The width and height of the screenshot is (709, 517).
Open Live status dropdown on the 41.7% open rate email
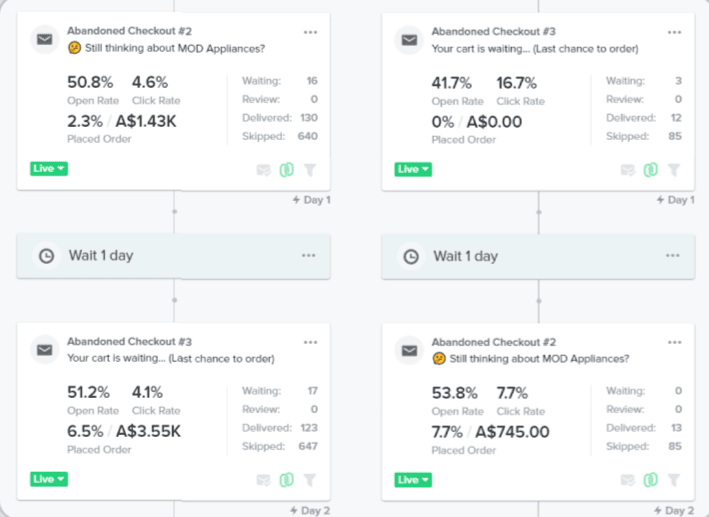(x=413, y=169)
